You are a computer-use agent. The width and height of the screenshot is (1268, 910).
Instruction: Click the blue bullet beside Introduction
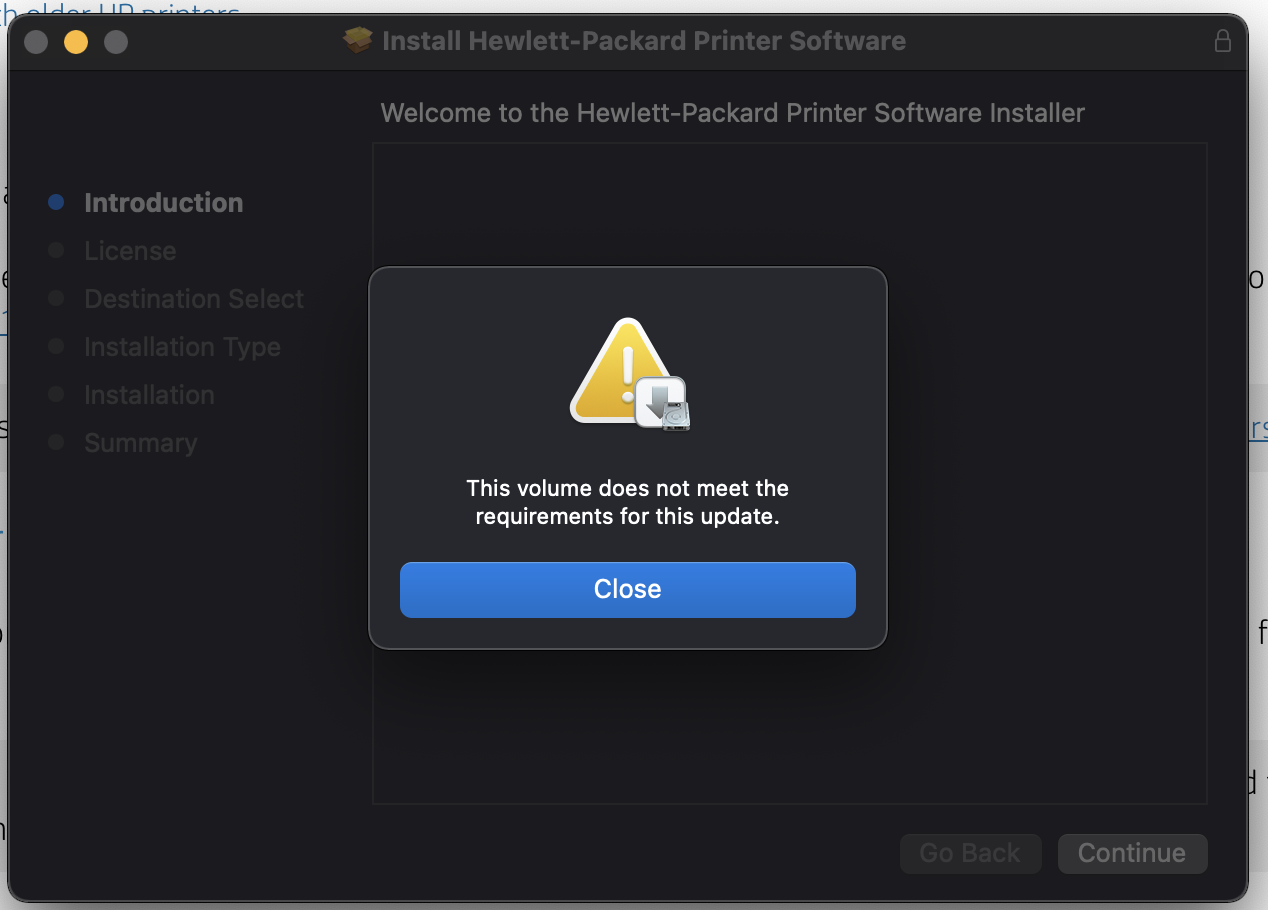click(x=56, y=202)
